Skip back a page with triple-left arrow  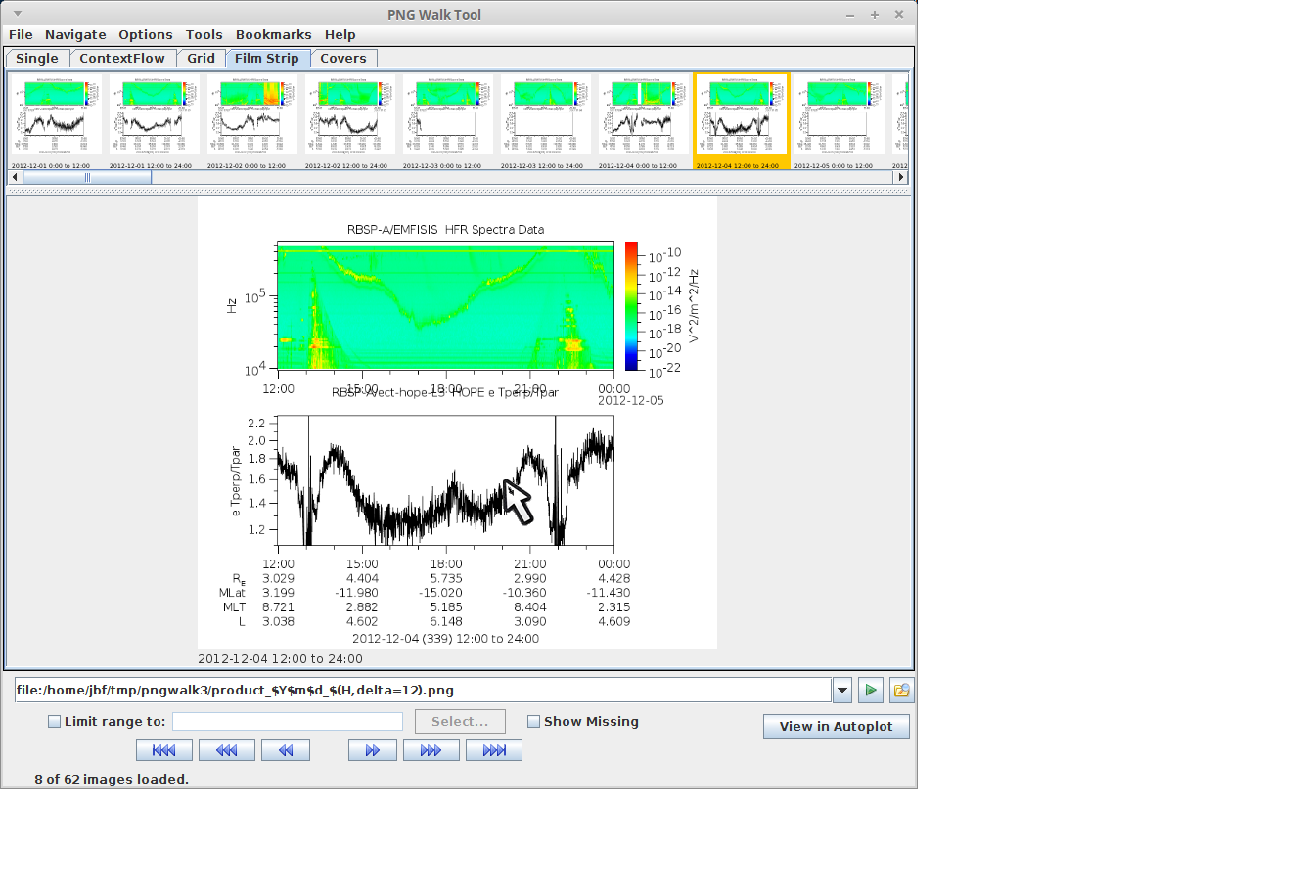point(226,750)
